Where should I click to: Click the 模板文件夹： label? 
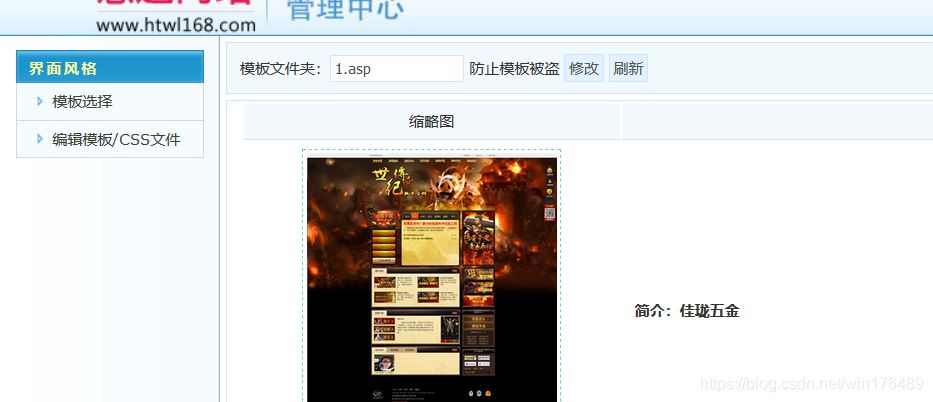281,69
